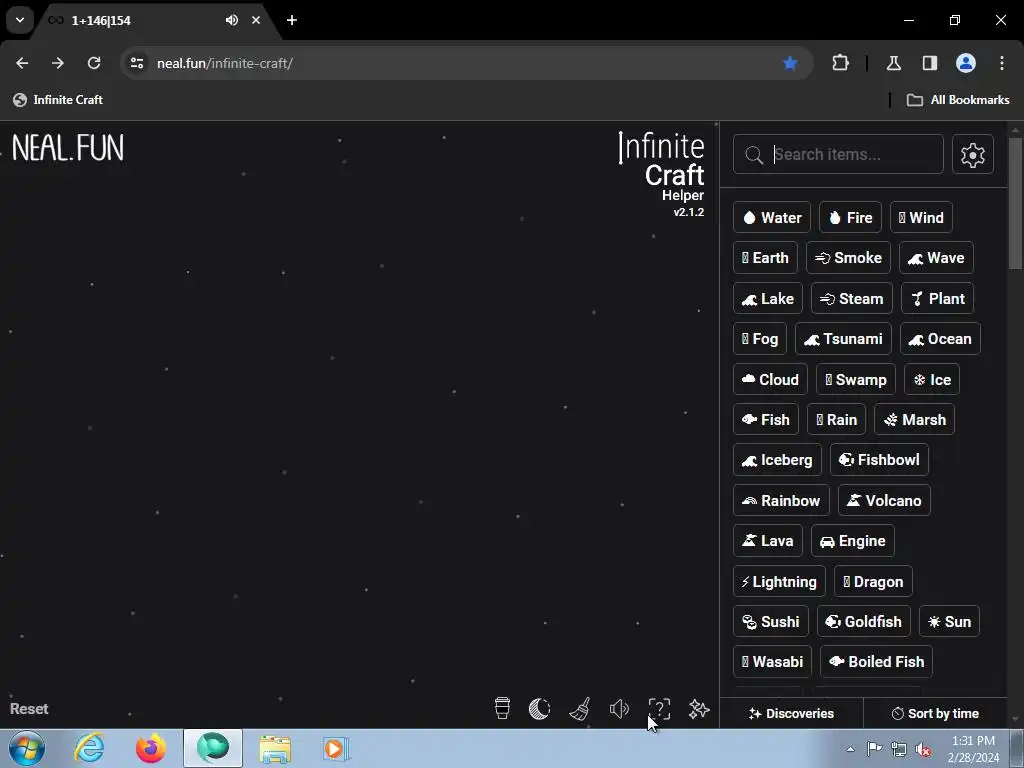Image resolution: width=1024 pixels, height=768 pixels.
Task: Click the Wave item
Action: (936, 258)
